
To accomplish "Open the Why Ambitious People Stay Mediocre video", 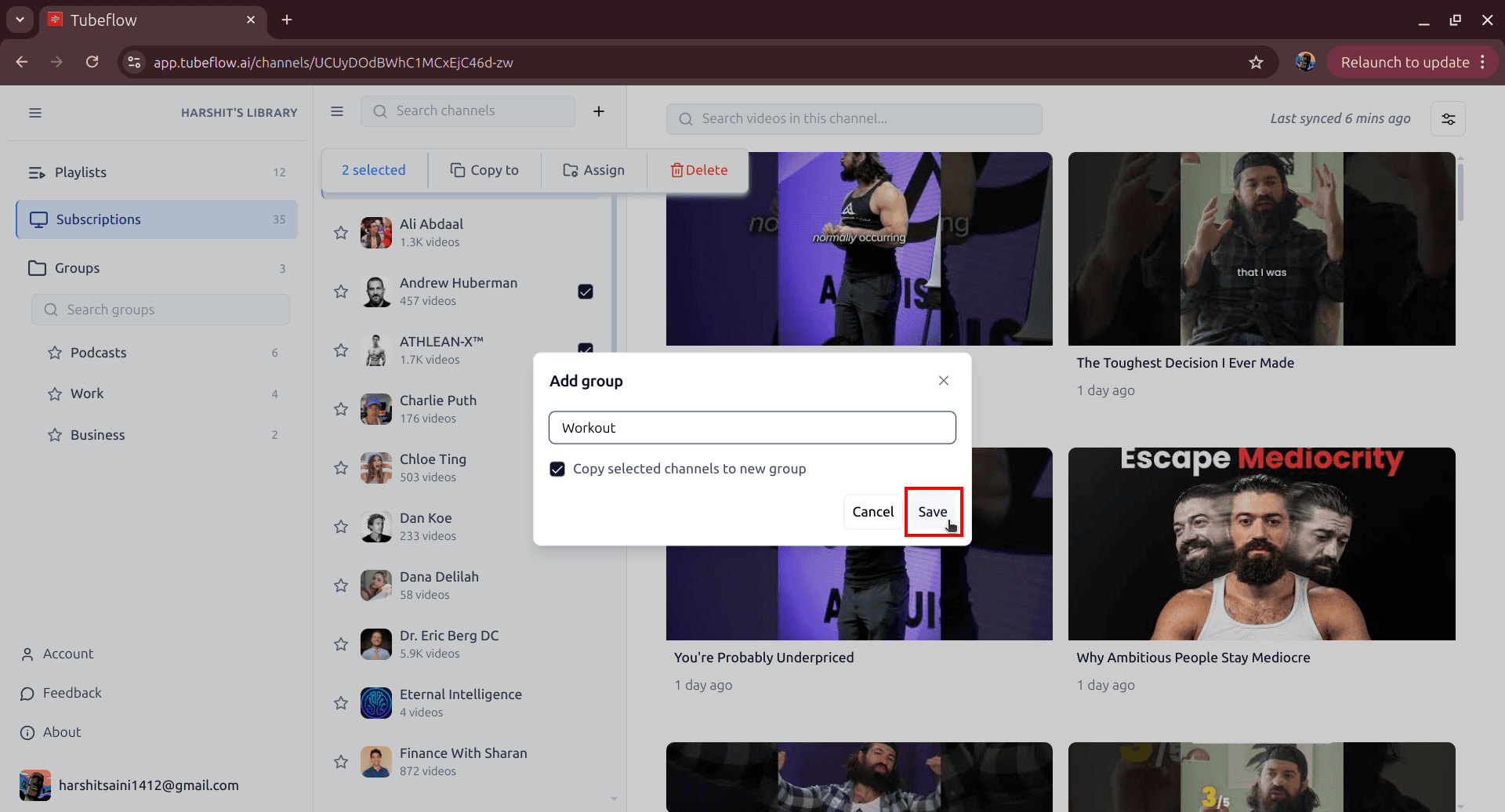I will click(x=1260, y=544).
